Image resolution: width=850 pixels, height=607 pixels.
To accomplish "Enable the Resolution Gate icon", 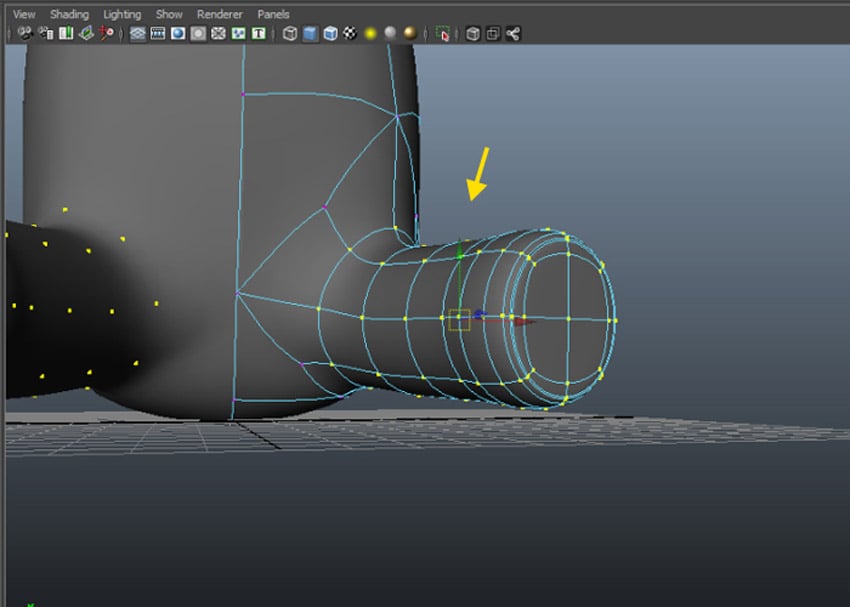I will pos(176,33).
